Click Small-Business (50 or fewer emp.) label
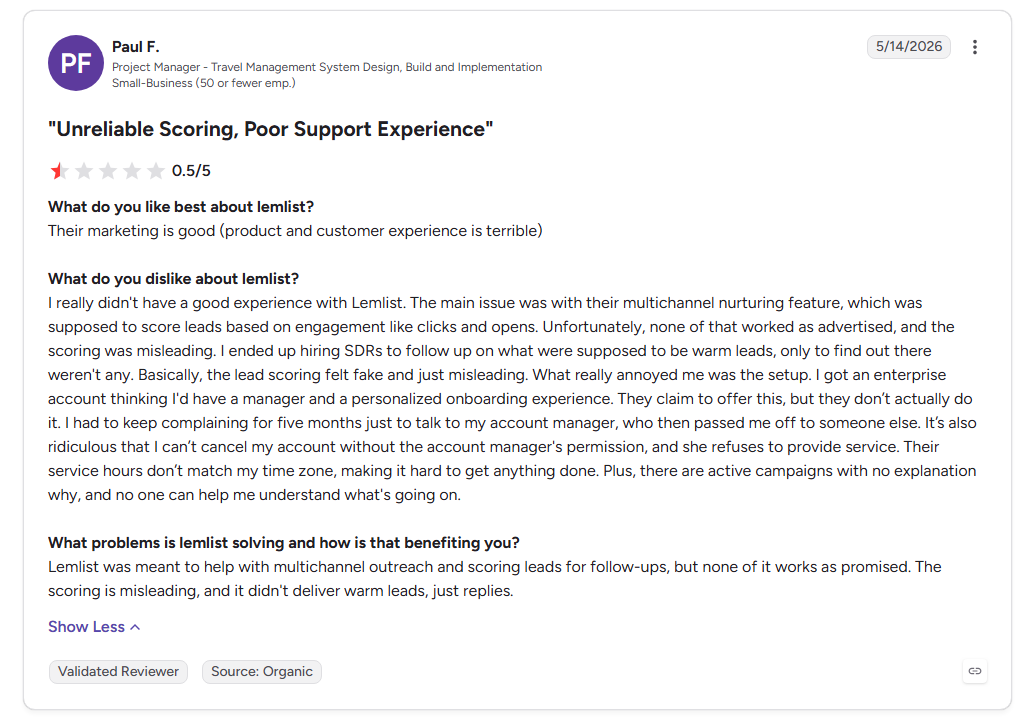Image resolution: width=1032 pixels, height=720 pixels. pyautogui.click(x=203, y=83)
